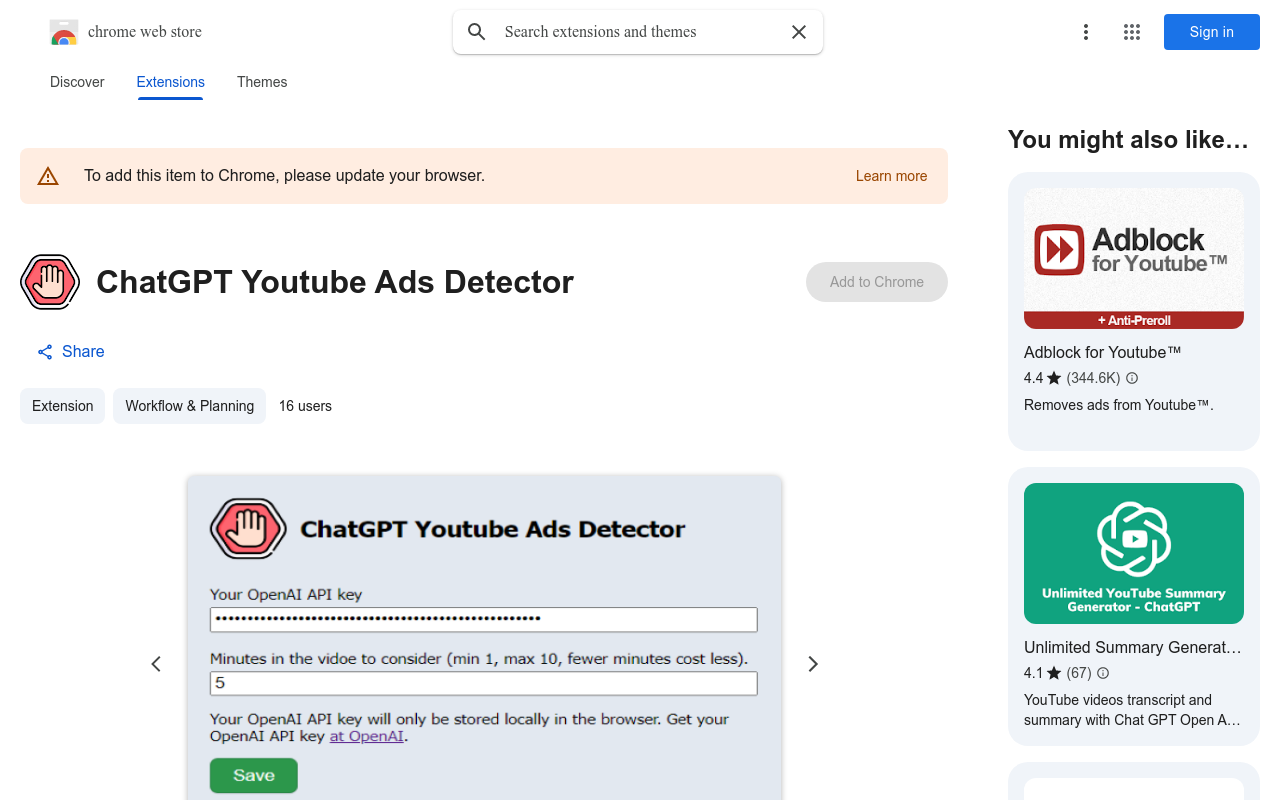Click the banner text about updating your browser
The height and width of the screenshot is (800, 1280).
coord(284,176)
